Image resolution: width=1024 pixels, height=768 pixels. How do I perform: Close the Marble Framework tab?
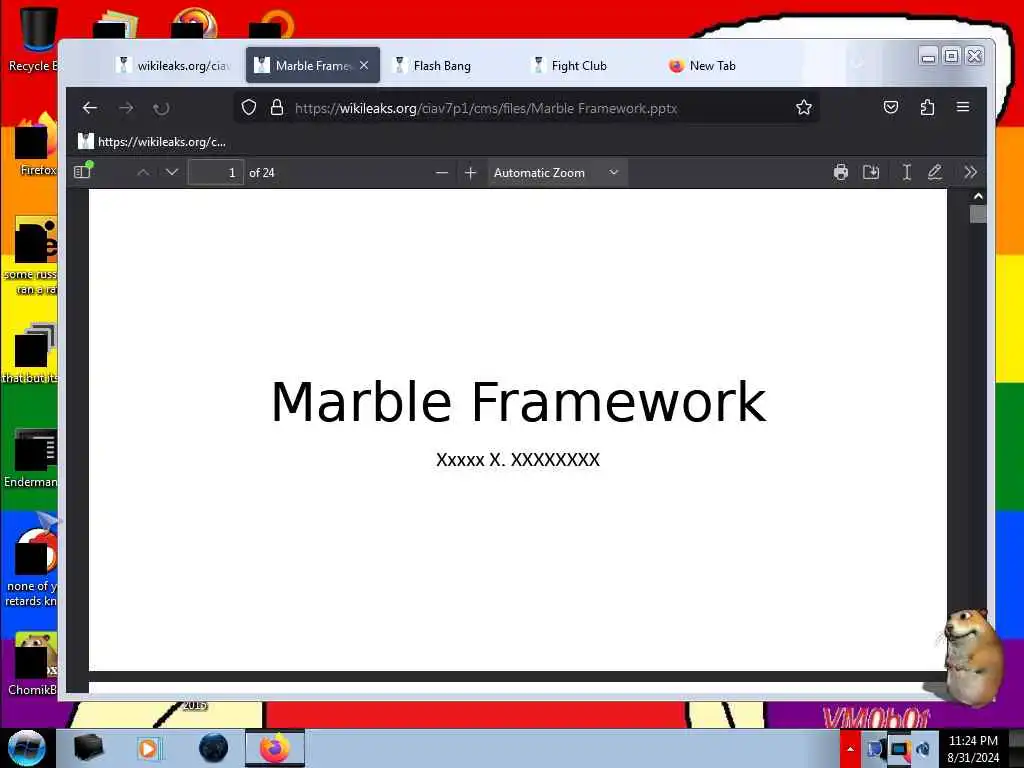coord(364,65)
